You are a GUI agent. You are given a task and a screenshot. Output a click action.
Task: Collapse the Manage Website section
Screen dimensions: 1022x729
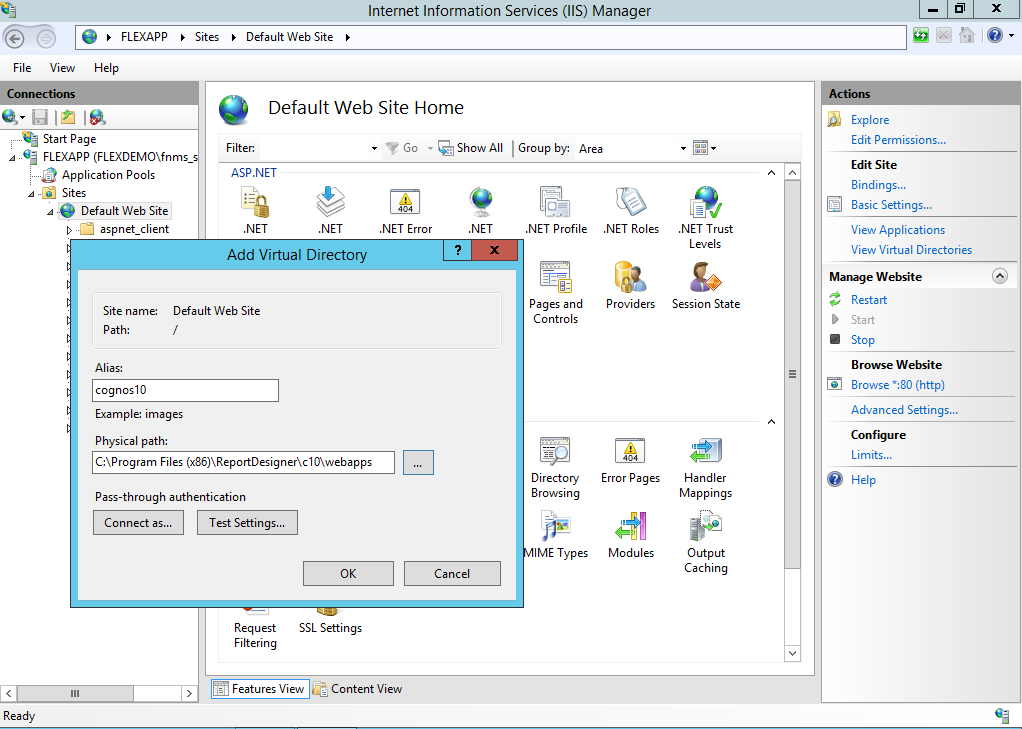click(1000, 276)
